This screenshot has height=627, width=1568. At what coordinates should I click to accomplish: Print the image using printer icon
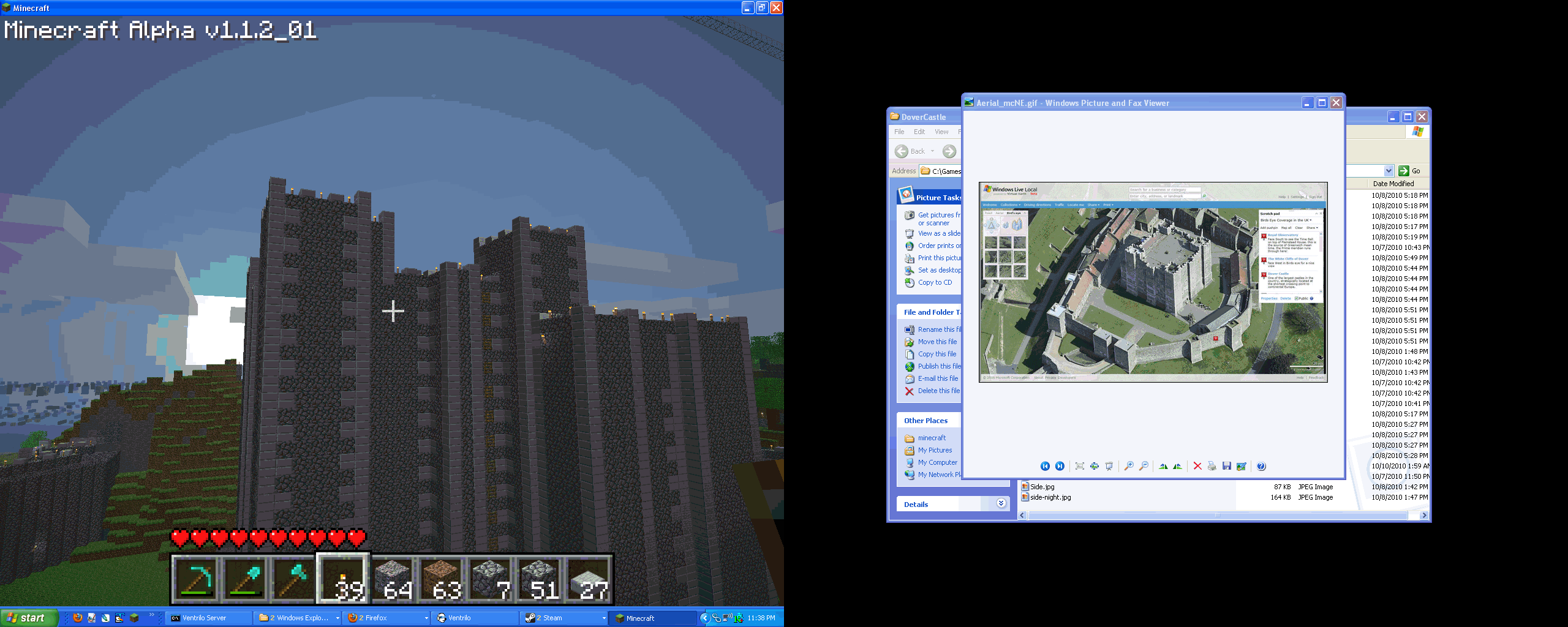point(1212,466)
